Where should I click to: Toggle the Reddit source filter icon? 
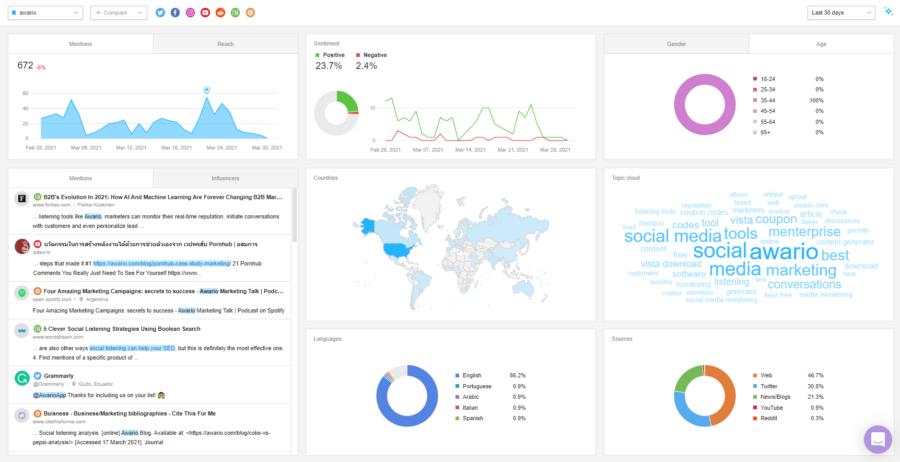tap(220, 13)
